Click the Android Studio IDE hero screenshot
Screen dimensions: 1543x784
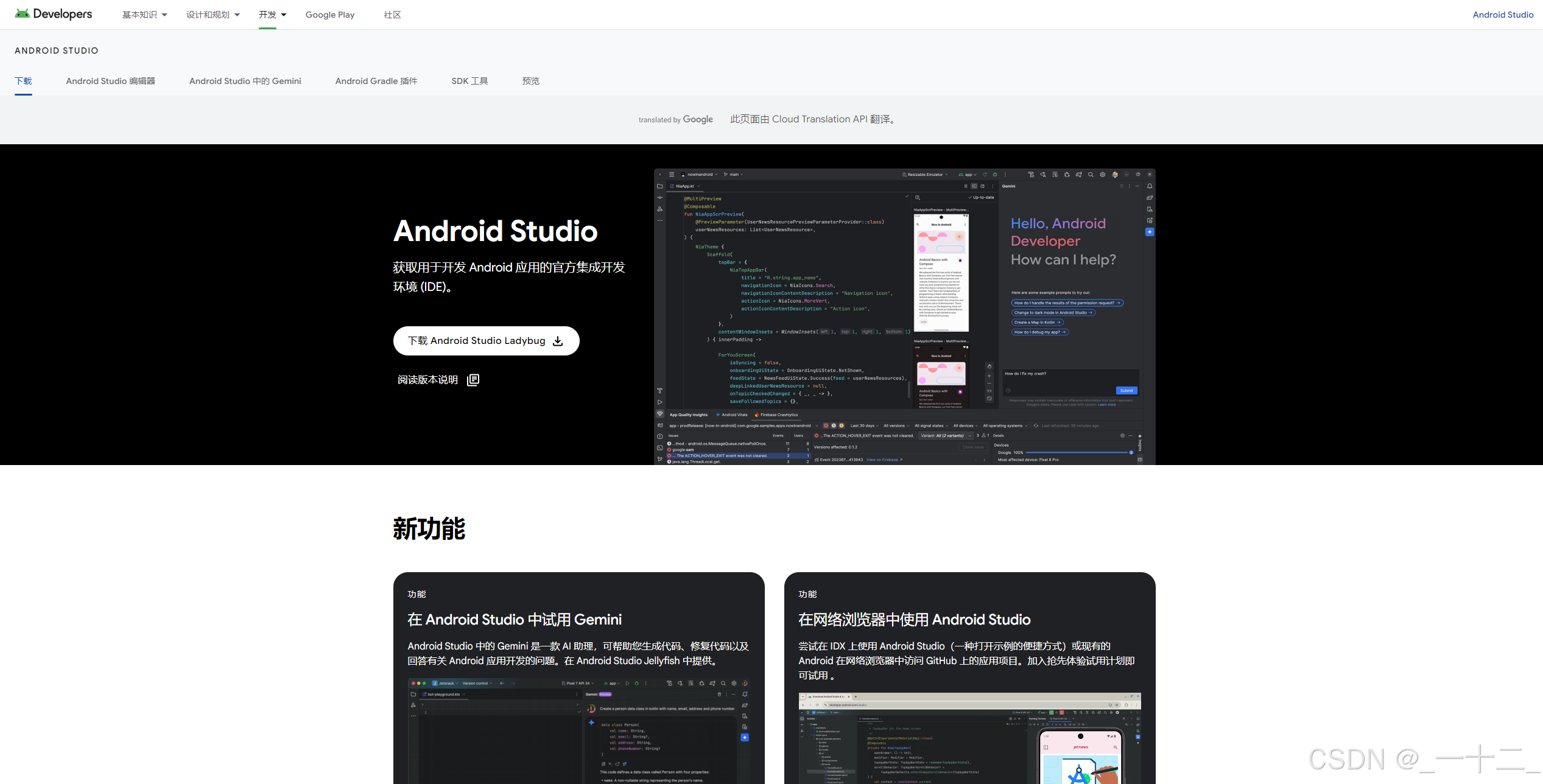point(904,317)
